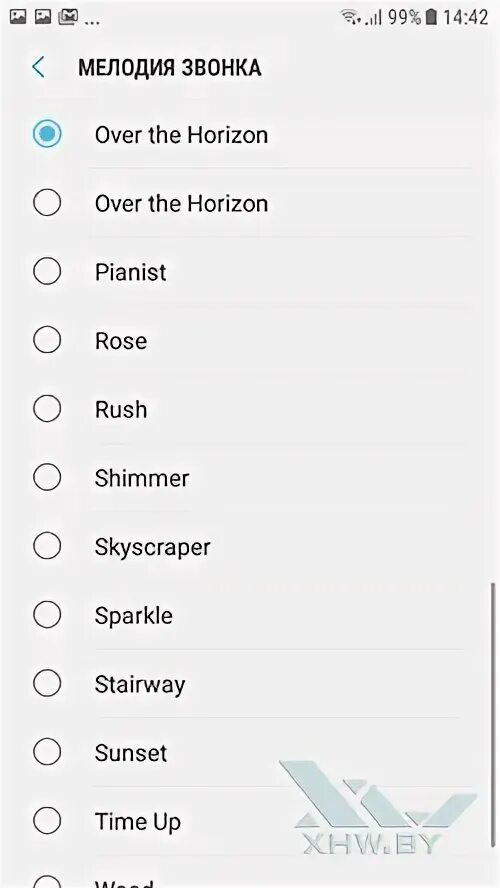Tap the signal strength bars icon
Screen dimensions: 500x888
coord(373,18)
